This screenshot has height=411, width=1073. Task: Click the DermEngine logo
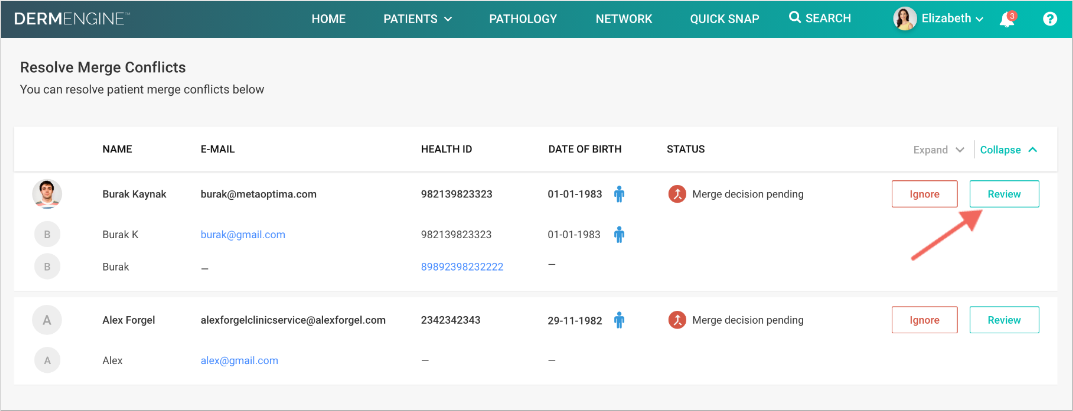click(x=72, y=19)
